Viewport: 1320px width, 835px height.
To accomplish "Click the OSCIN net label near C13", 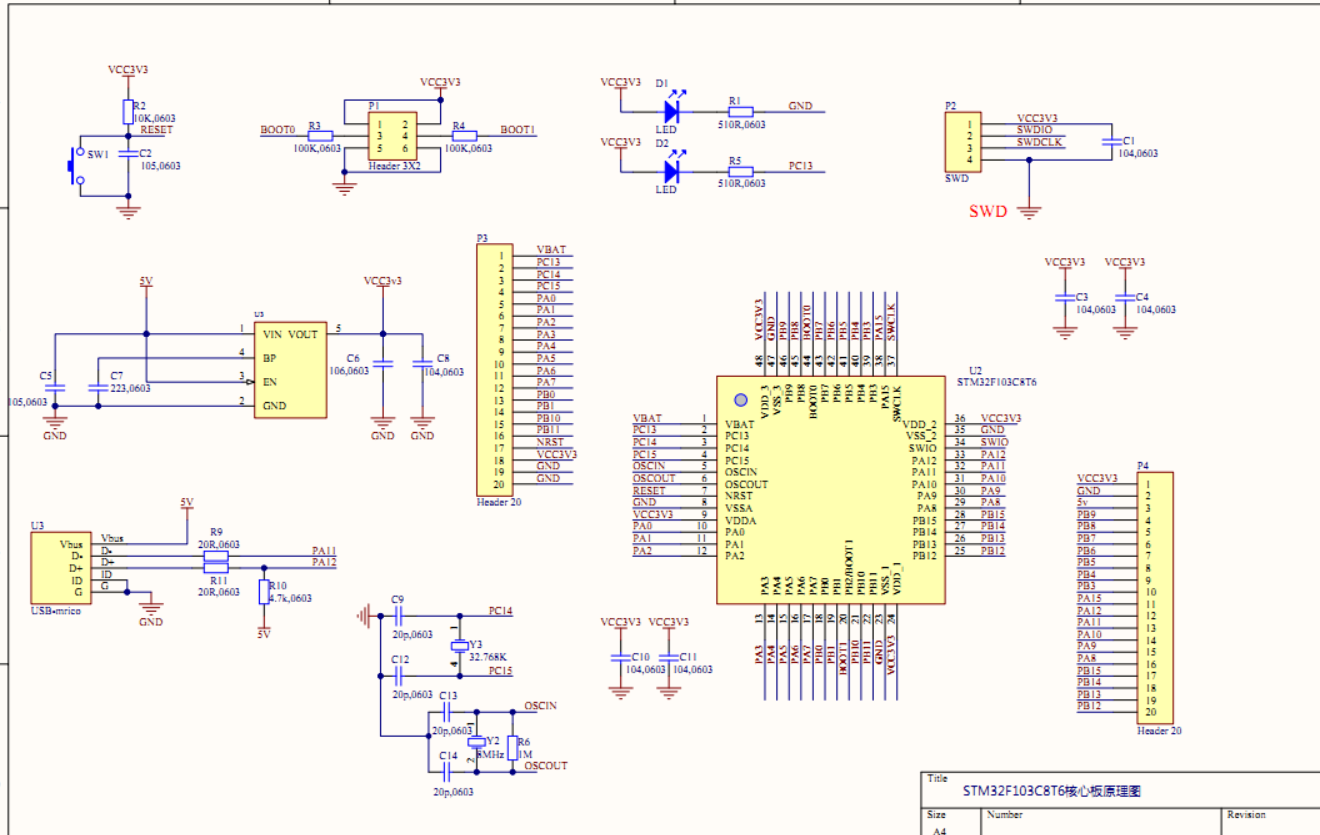I will (540, 706).
